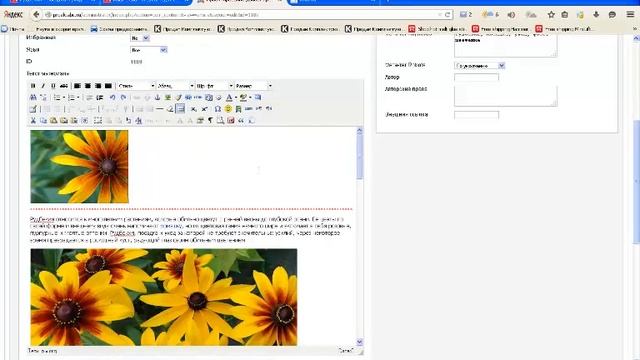640x360 pixels.
Task: Cut selection with the scissors icon
Action: (x=33, y=120)
